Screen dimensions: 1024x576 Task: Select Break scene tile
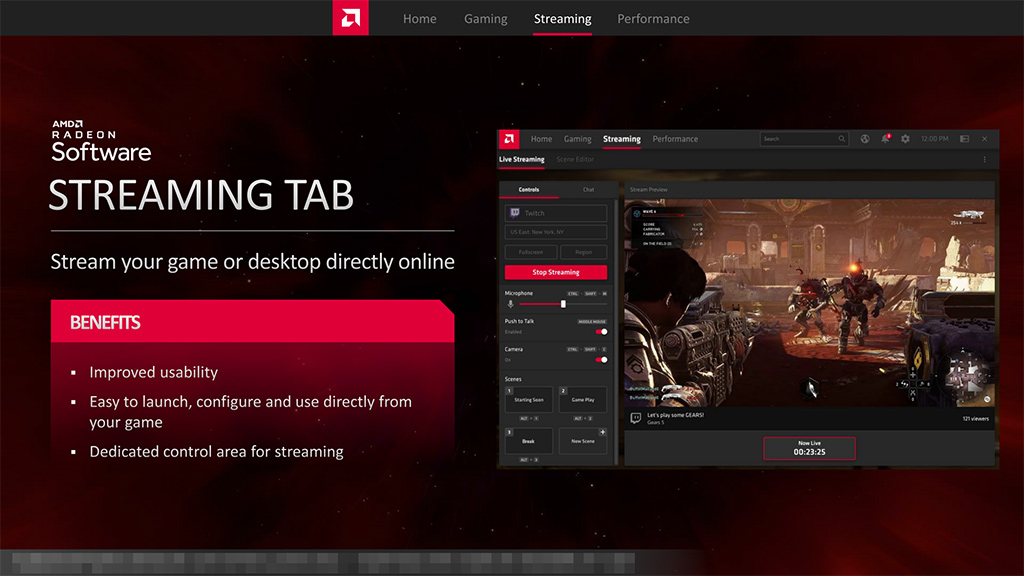coord(528,441)
